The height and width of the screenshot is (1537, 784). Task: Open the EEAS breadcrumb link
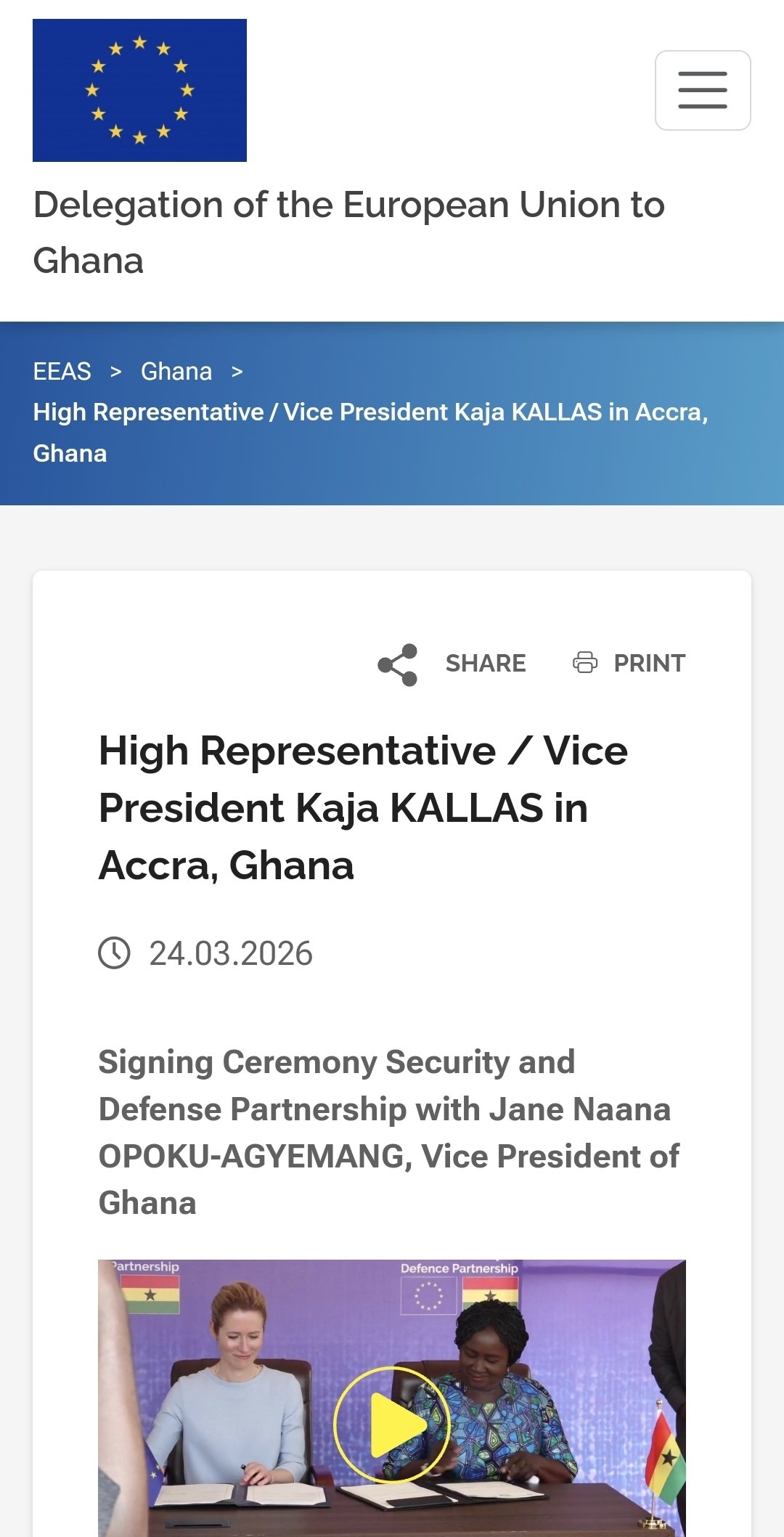[62, 371]
